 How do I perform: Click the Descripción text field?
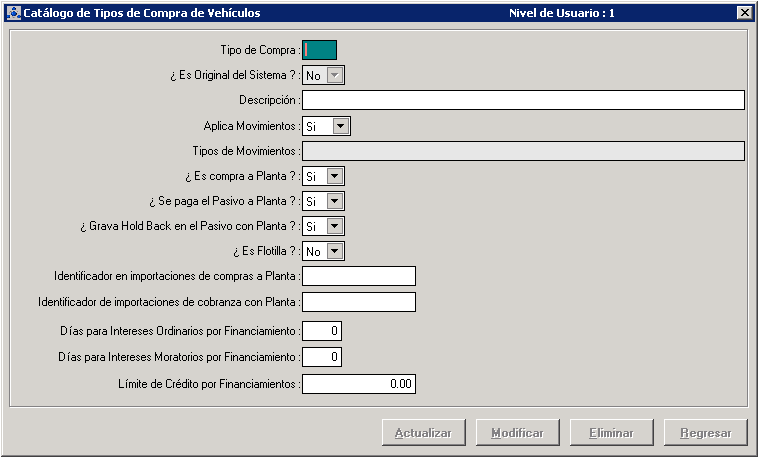(x=523, y=100)
